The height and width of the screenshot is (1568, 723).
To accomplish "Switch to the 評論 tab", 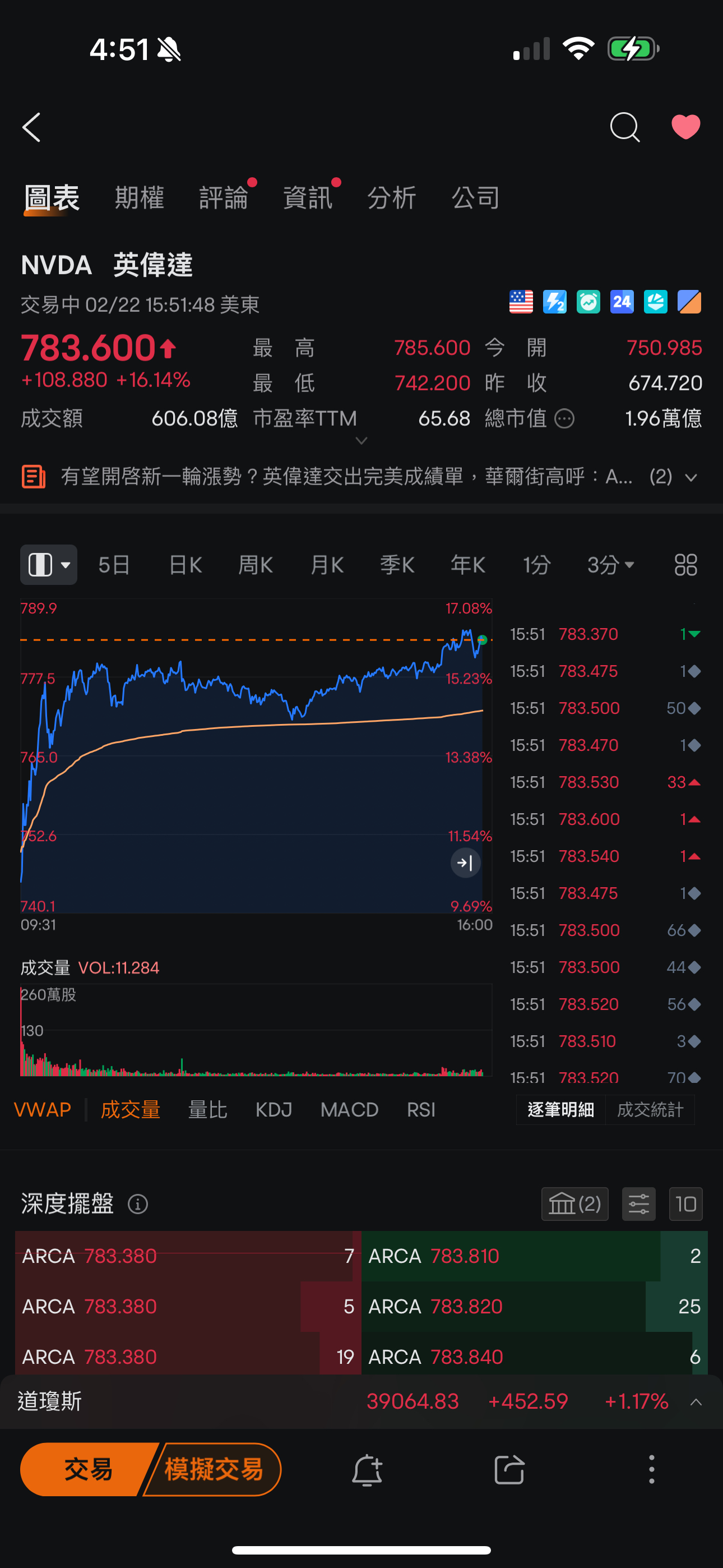I will coord(224,197).
